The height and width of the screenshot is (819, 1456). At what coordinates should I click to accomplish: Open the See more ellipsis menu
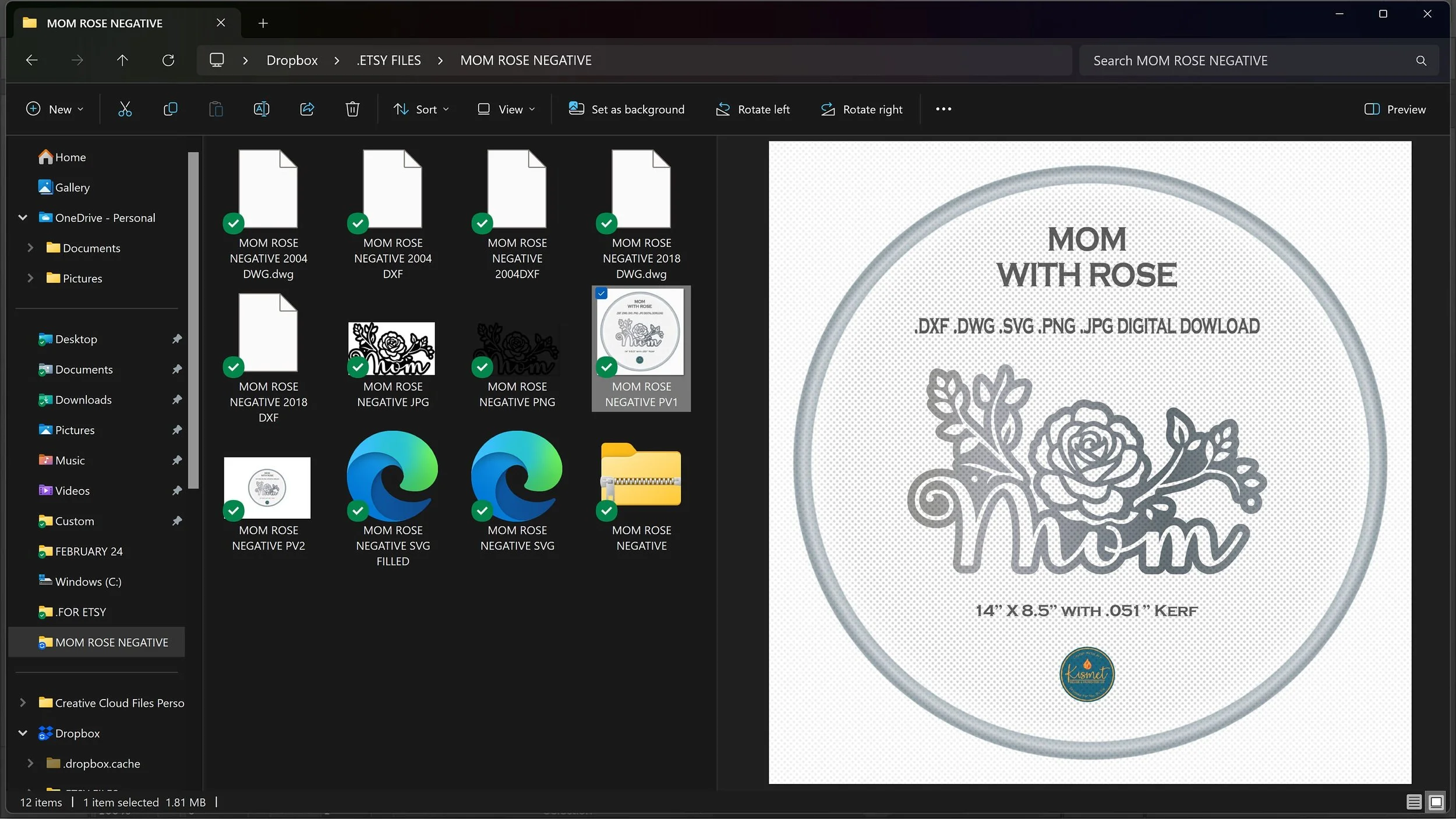tap(943, 109)
